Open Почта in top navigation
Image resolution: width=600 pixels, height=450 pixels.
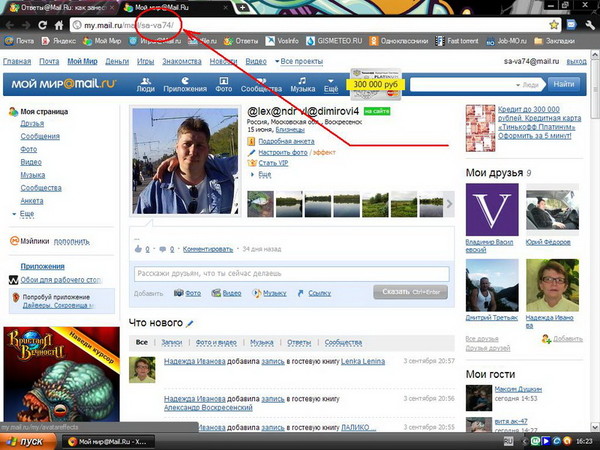point(49,61)
